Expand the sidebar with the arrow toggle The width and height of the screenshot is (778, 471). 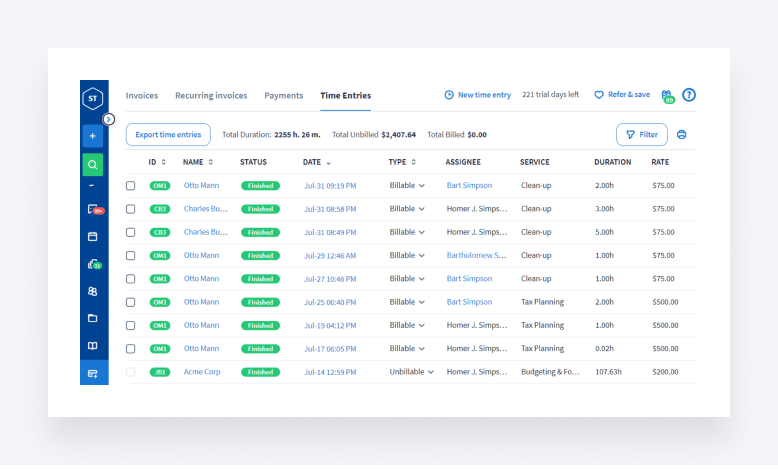click(x=109, y=119)
